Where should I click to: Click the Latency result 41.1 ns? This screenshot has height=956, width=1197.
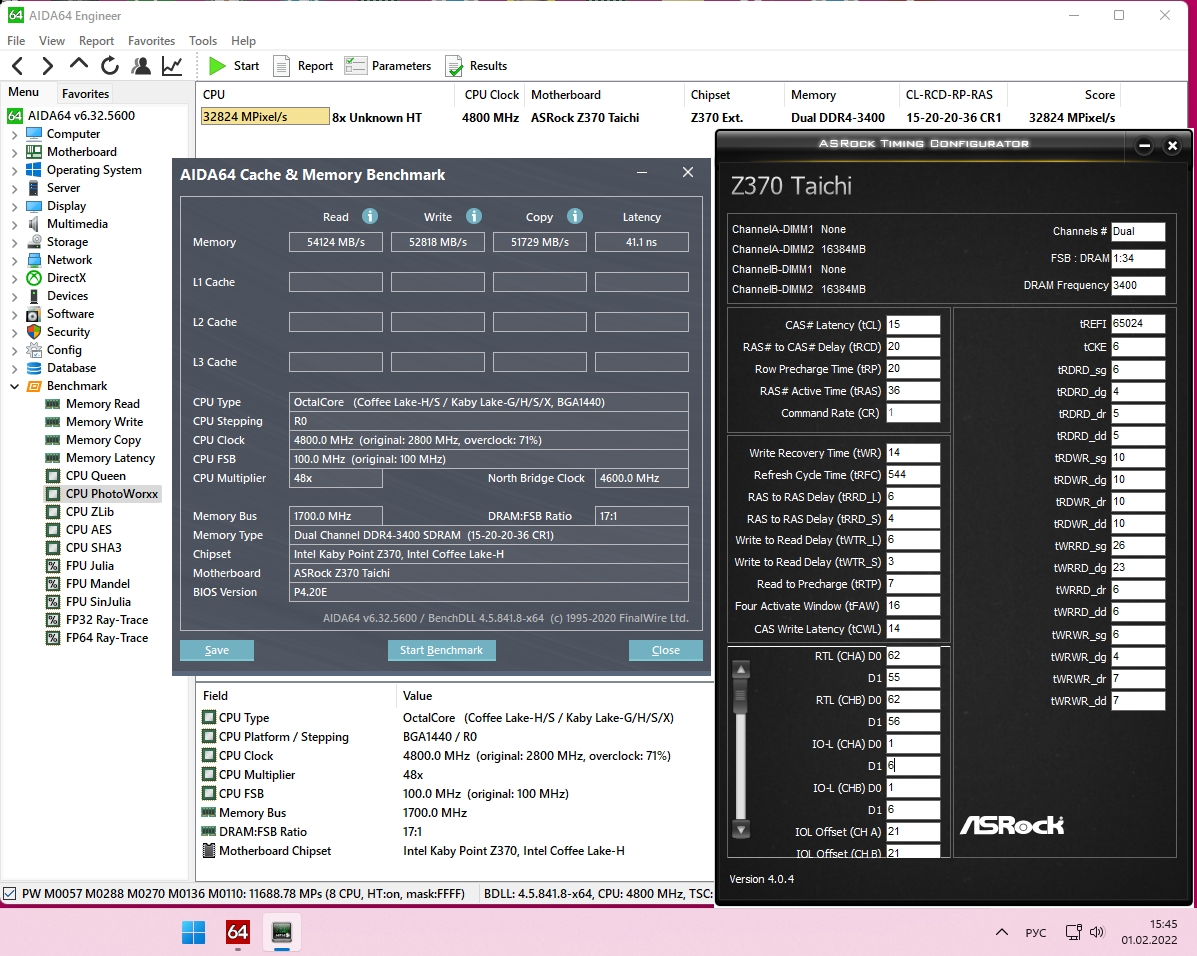click(641, 242)
